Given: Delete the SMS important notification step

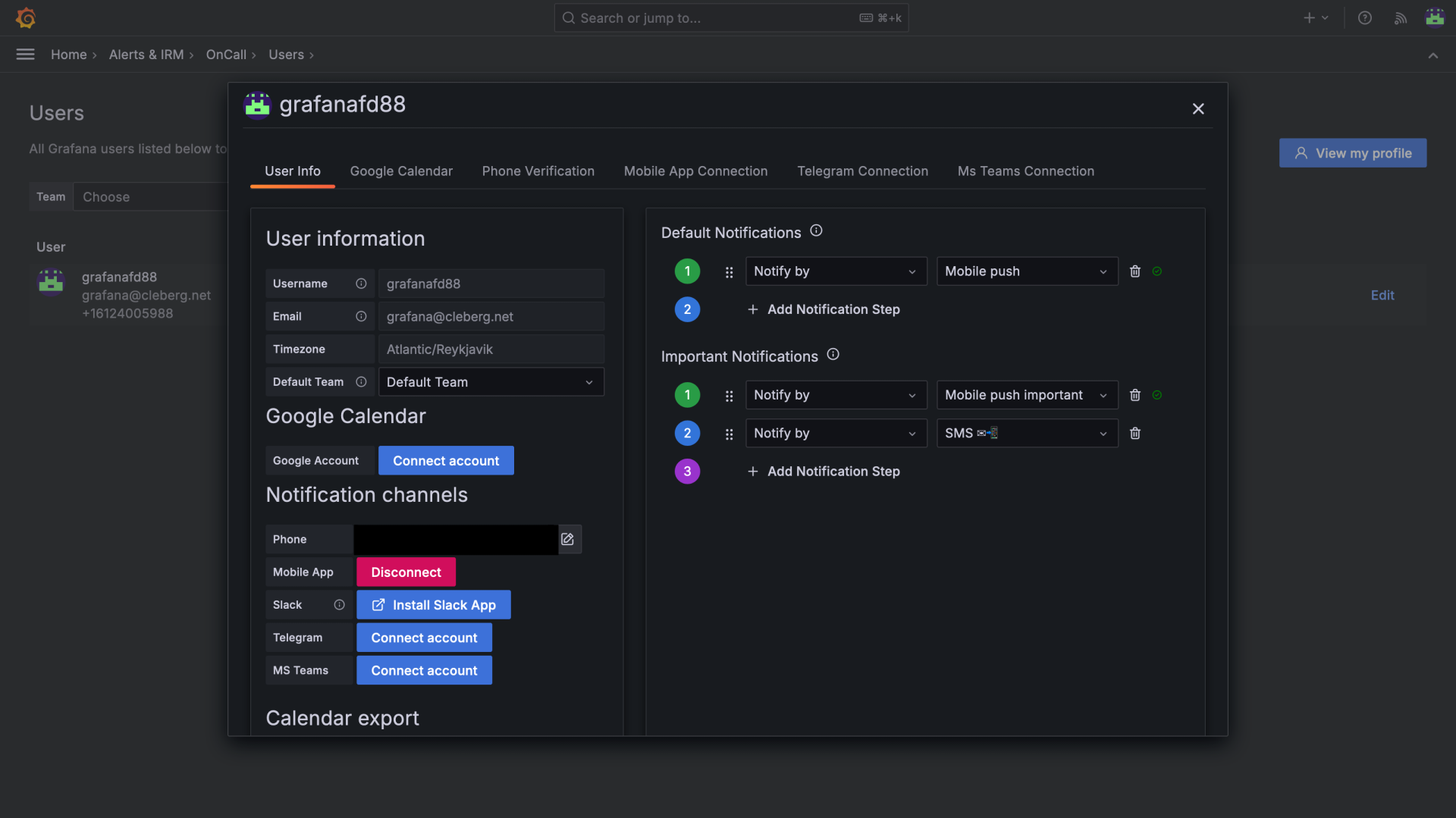Looking at the screenshot, I should (1134, 434).
